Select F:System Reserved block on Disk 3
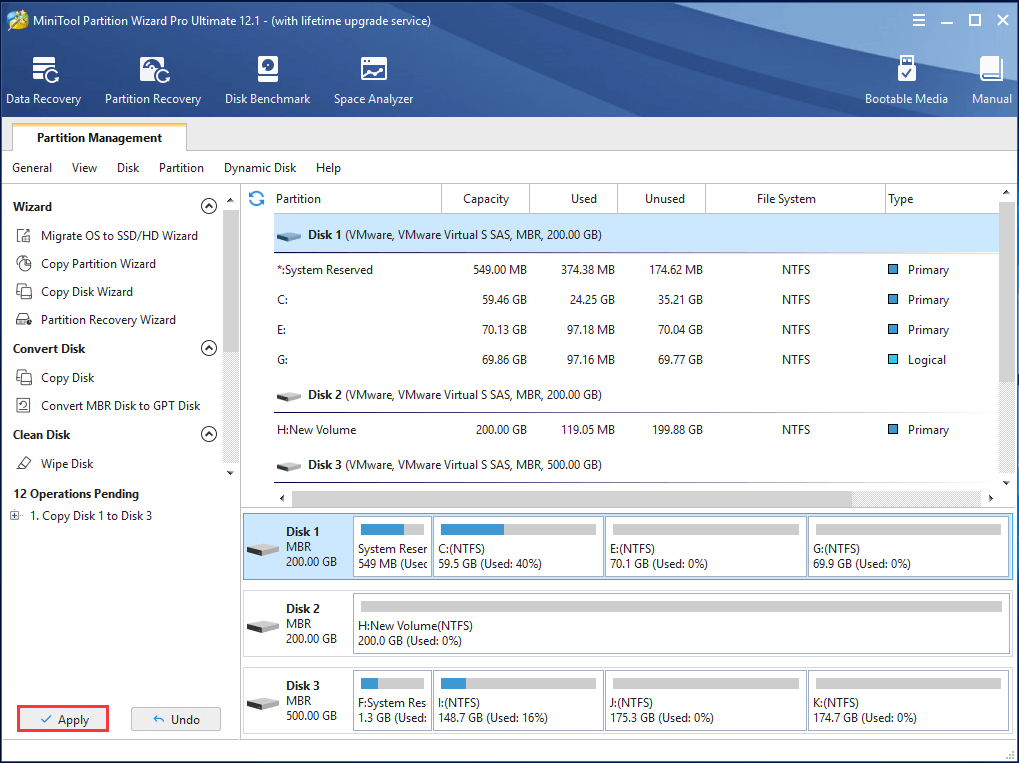Image resolution: width=1019 pixels, height=763 pixels. tap(393, 701)
